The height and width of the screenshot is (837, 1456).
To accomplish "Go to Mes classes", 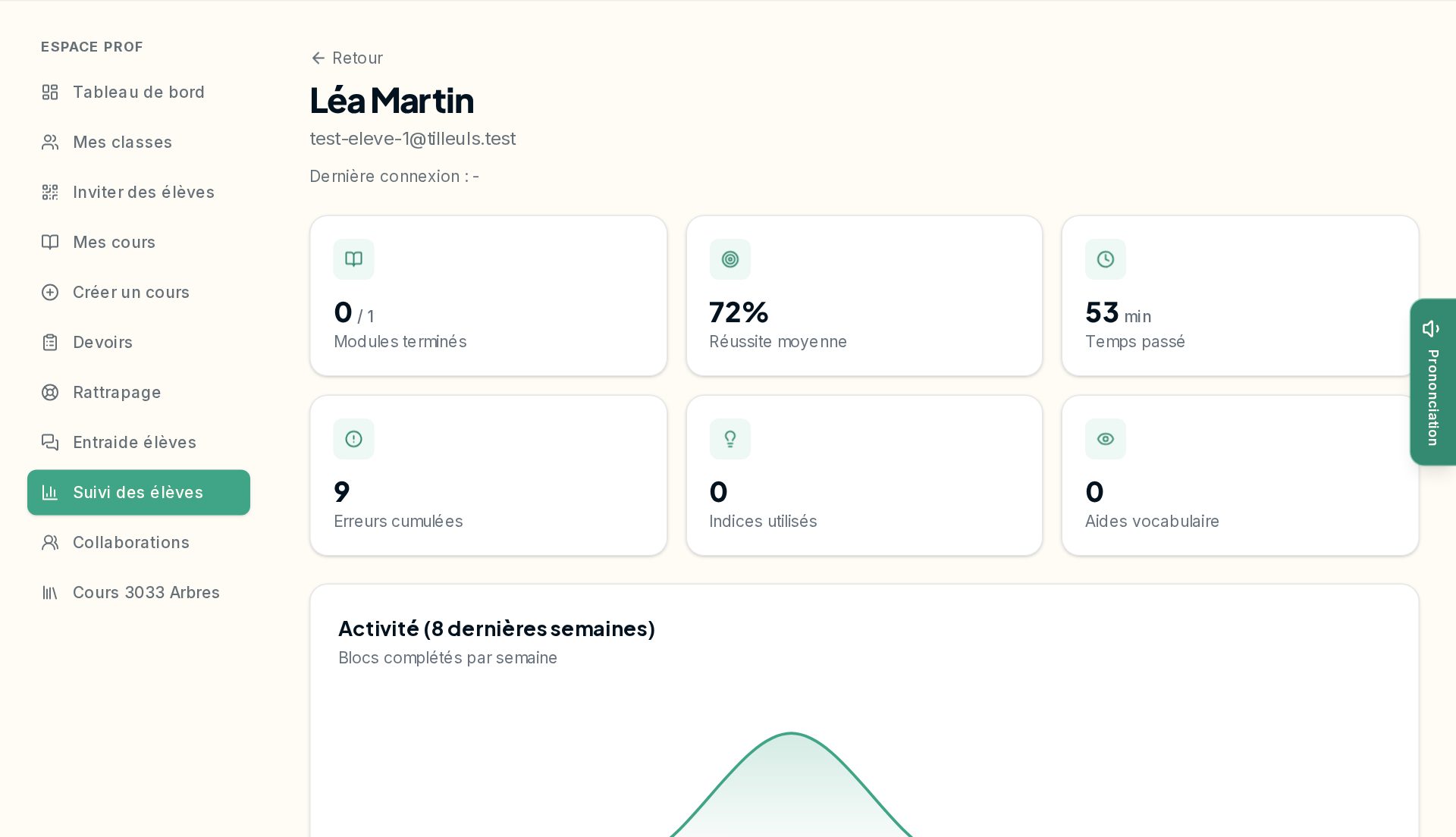I will pyautogui.click(x=139, y=143).
